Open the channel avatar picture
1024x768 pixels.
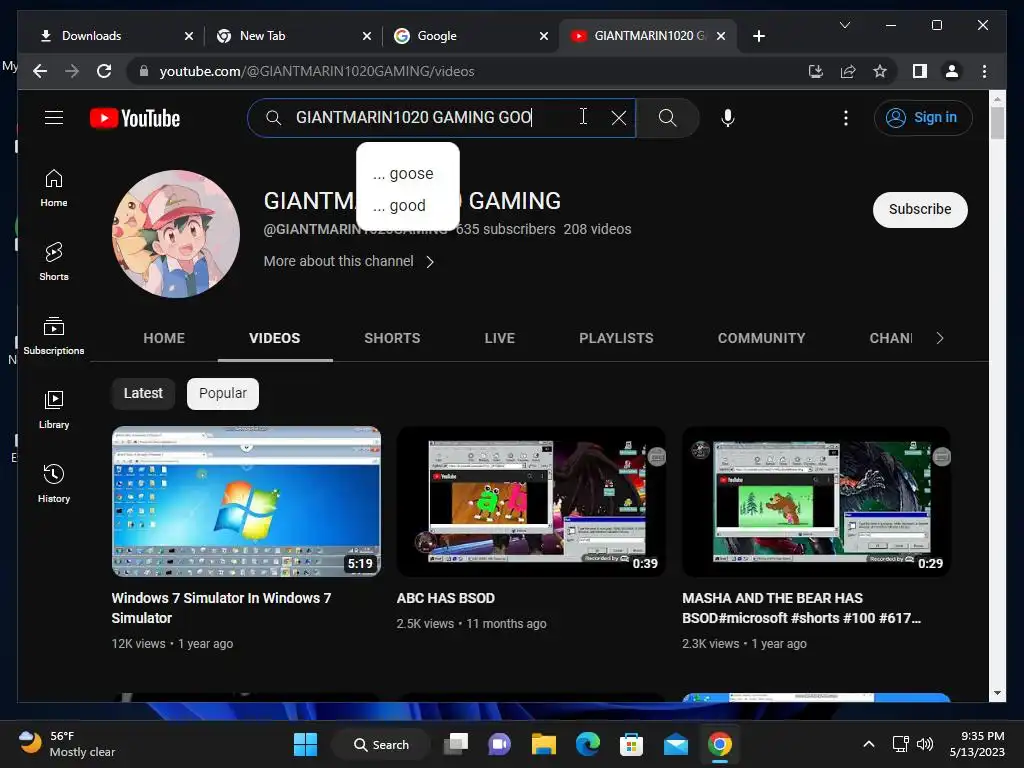[176, 234]
